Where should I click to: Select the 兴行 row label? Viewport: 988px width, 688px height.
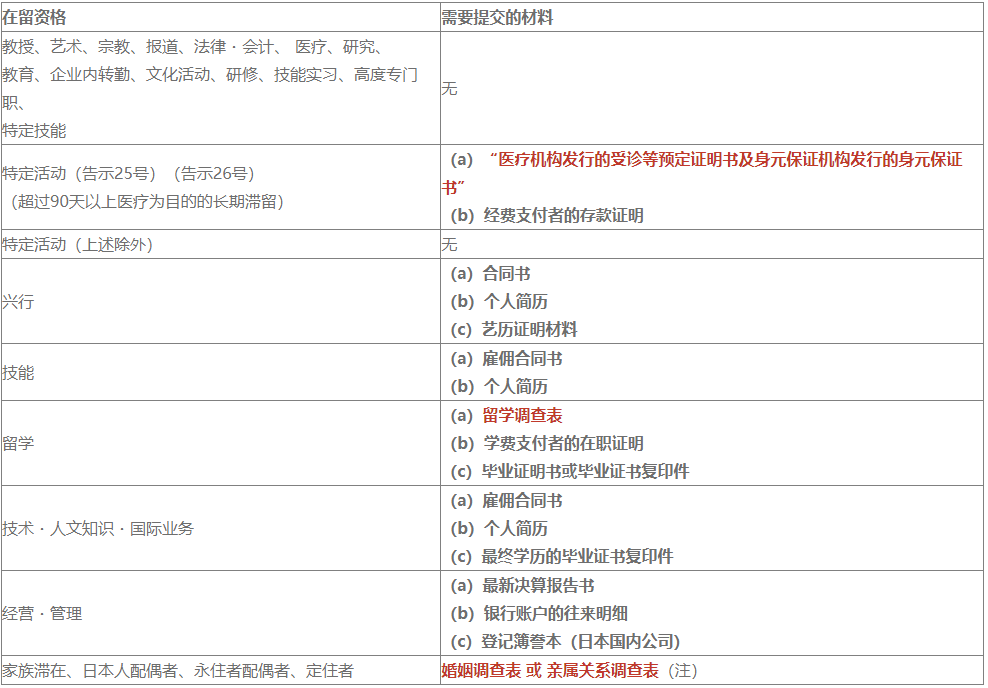pyautogui.click(x=18, y=301)
